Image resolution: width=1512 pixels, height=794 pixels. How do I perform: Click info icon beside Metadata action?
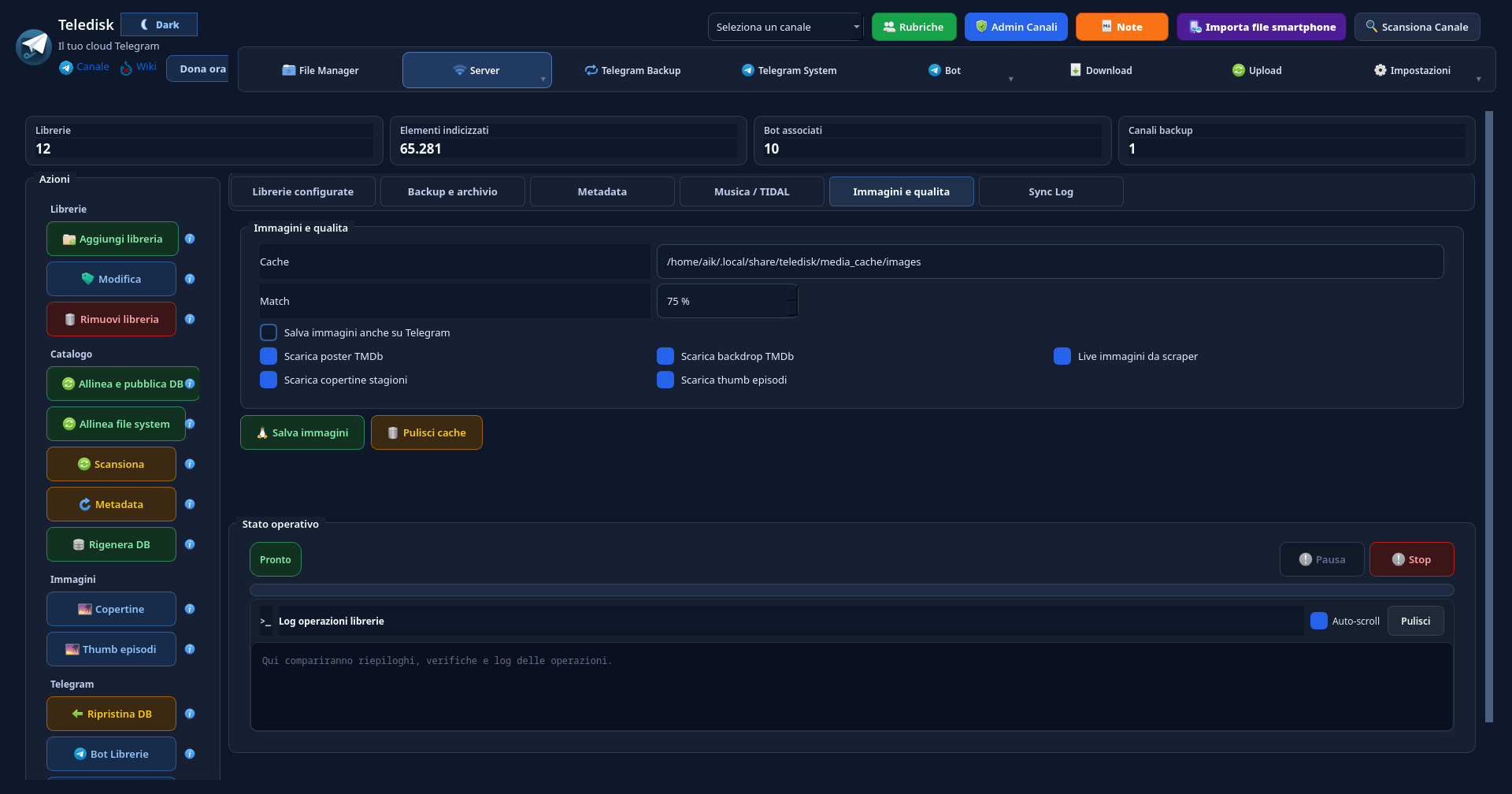click(x=190, y=504)
